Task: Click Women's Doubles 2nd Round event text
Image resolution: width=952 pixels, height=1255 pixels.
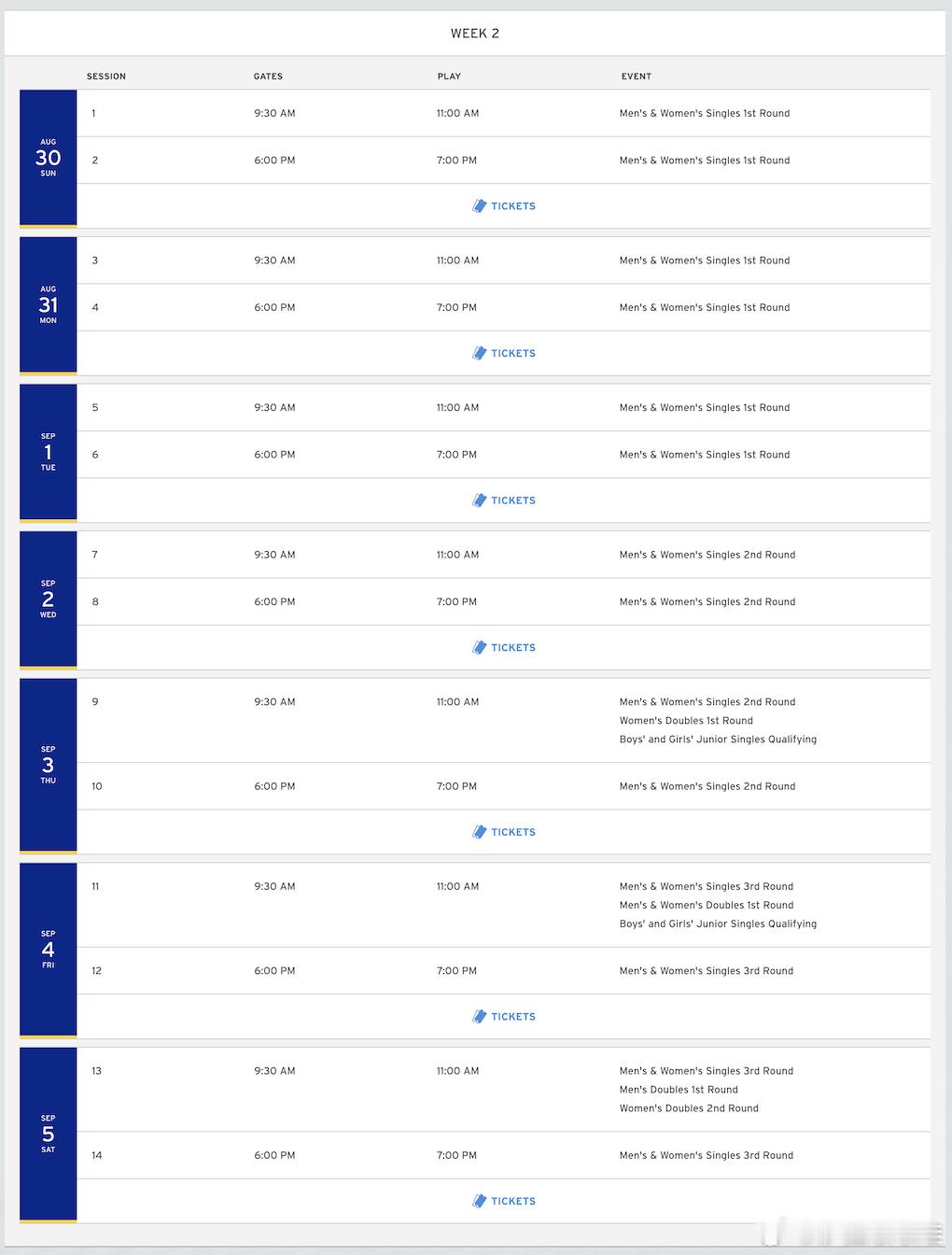Action: pyautogui.click(x=689, y=1108)
